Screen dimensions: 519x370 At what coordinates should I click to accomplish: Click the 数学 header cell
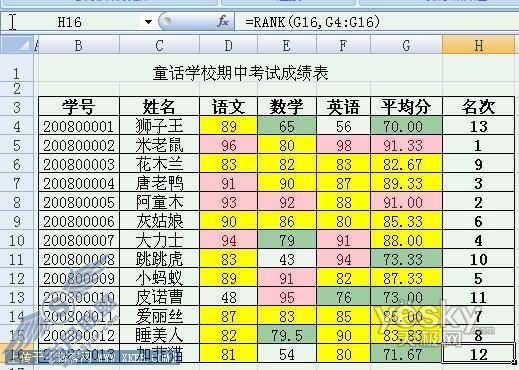click(x=287, y=107)
